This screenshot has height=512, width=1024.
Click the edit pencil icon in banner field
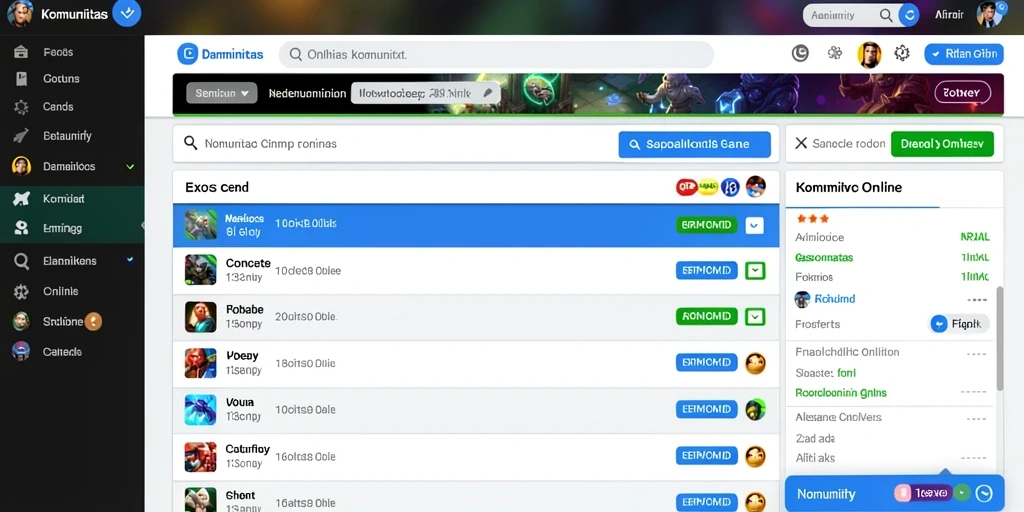(487, 93)
